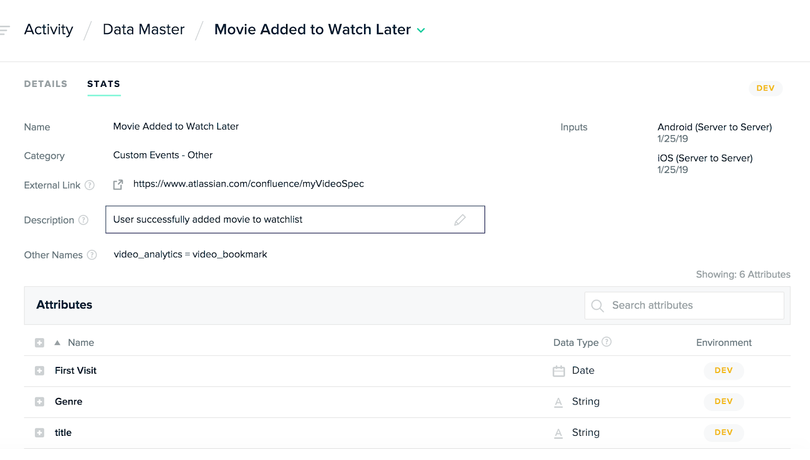Open the atlassian.com confluence myVideoSpec link
The width and height of the screenshot is (810, 460).
point(248,184)
